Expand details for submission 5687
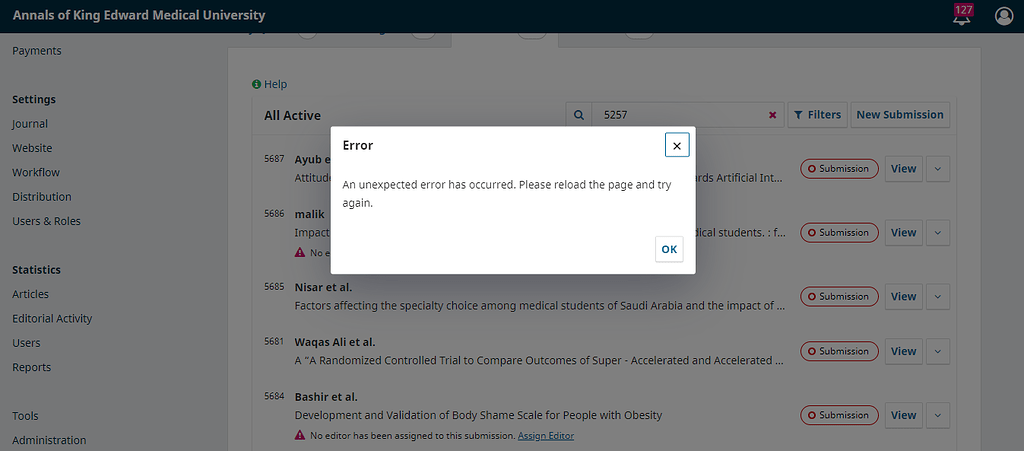Viewport: 1024px width, 451px height. coord(938,169)
